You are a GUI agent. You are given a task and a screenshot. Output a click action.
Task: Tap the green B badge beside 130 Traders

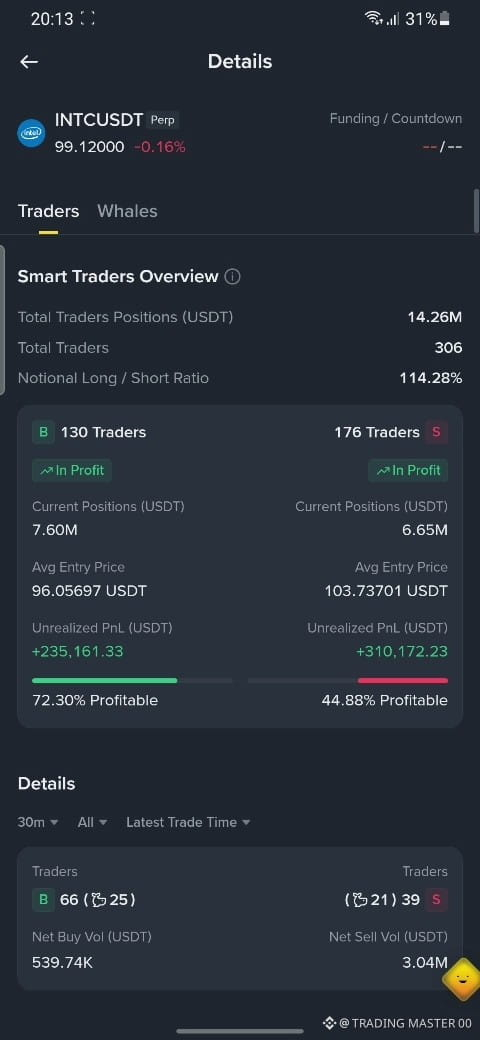[x=43, y=432]
